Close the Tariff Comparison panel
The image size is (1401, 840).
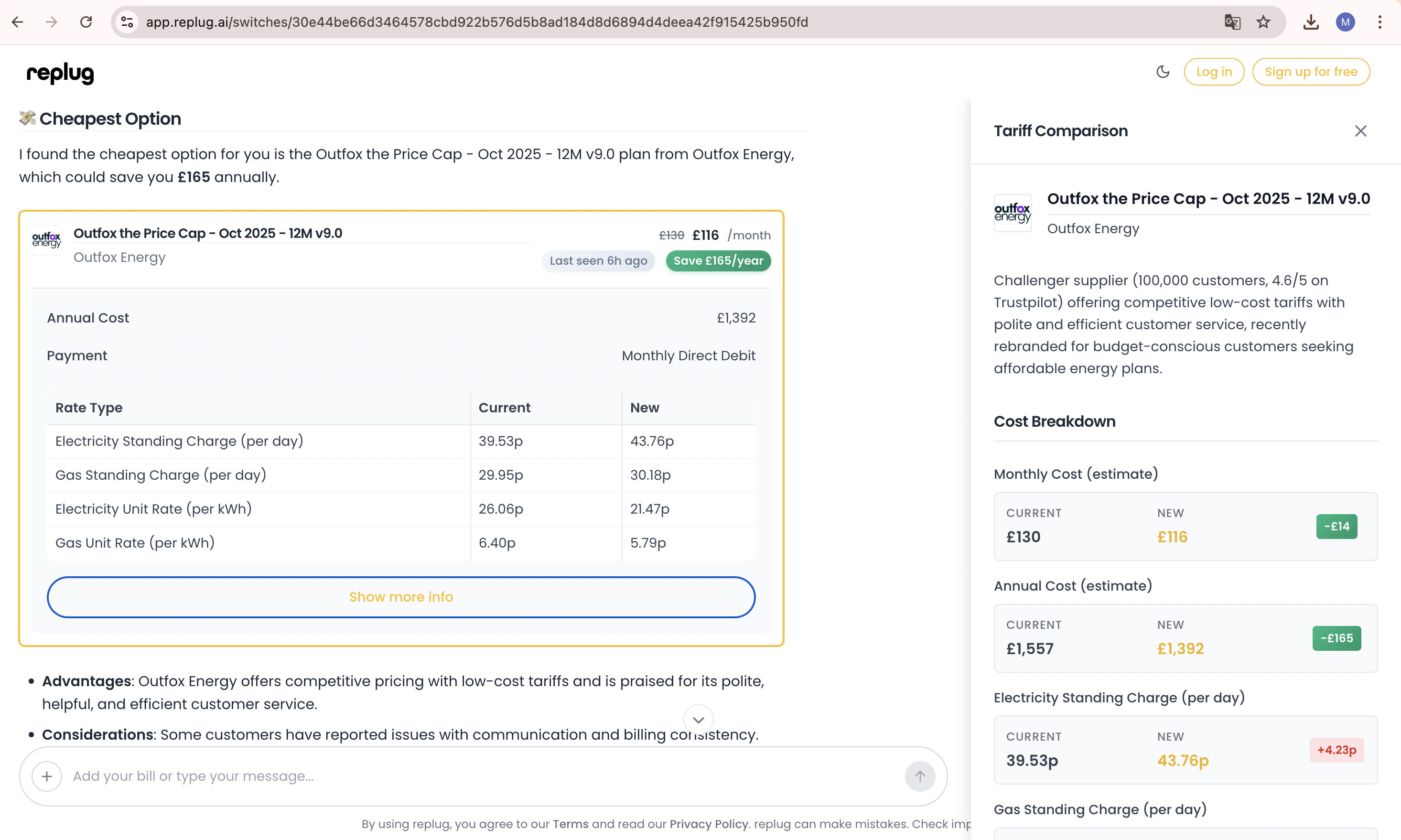pos(1361,131)
